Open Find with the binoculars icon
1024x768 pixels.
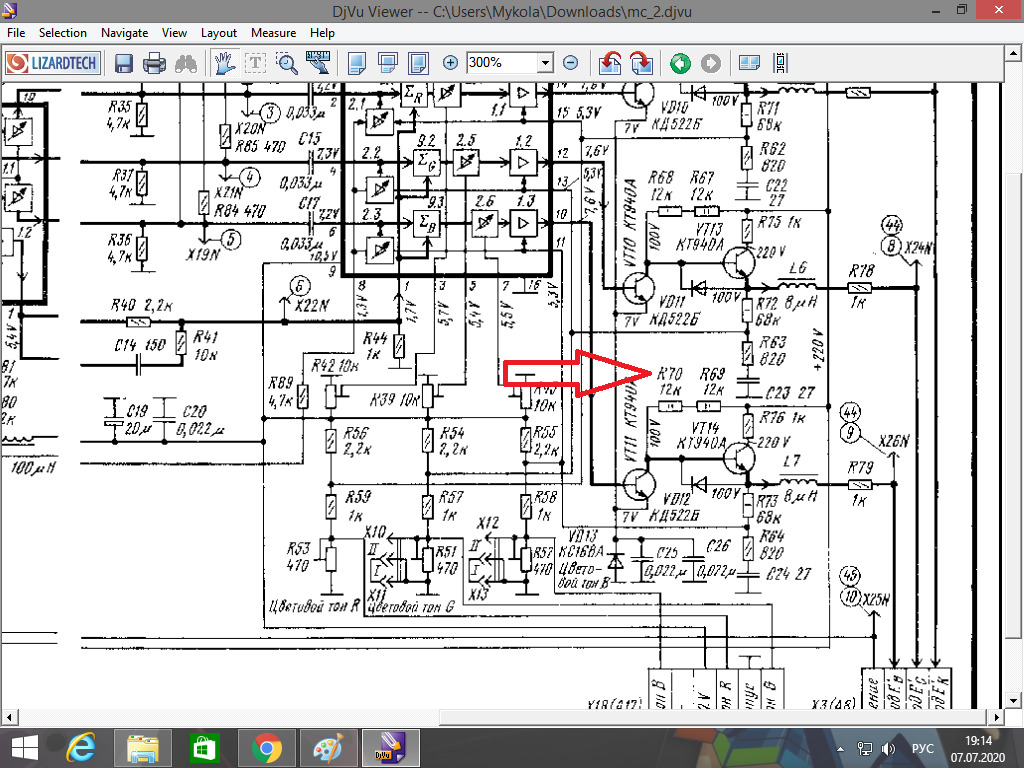click(x=185, y=63)
